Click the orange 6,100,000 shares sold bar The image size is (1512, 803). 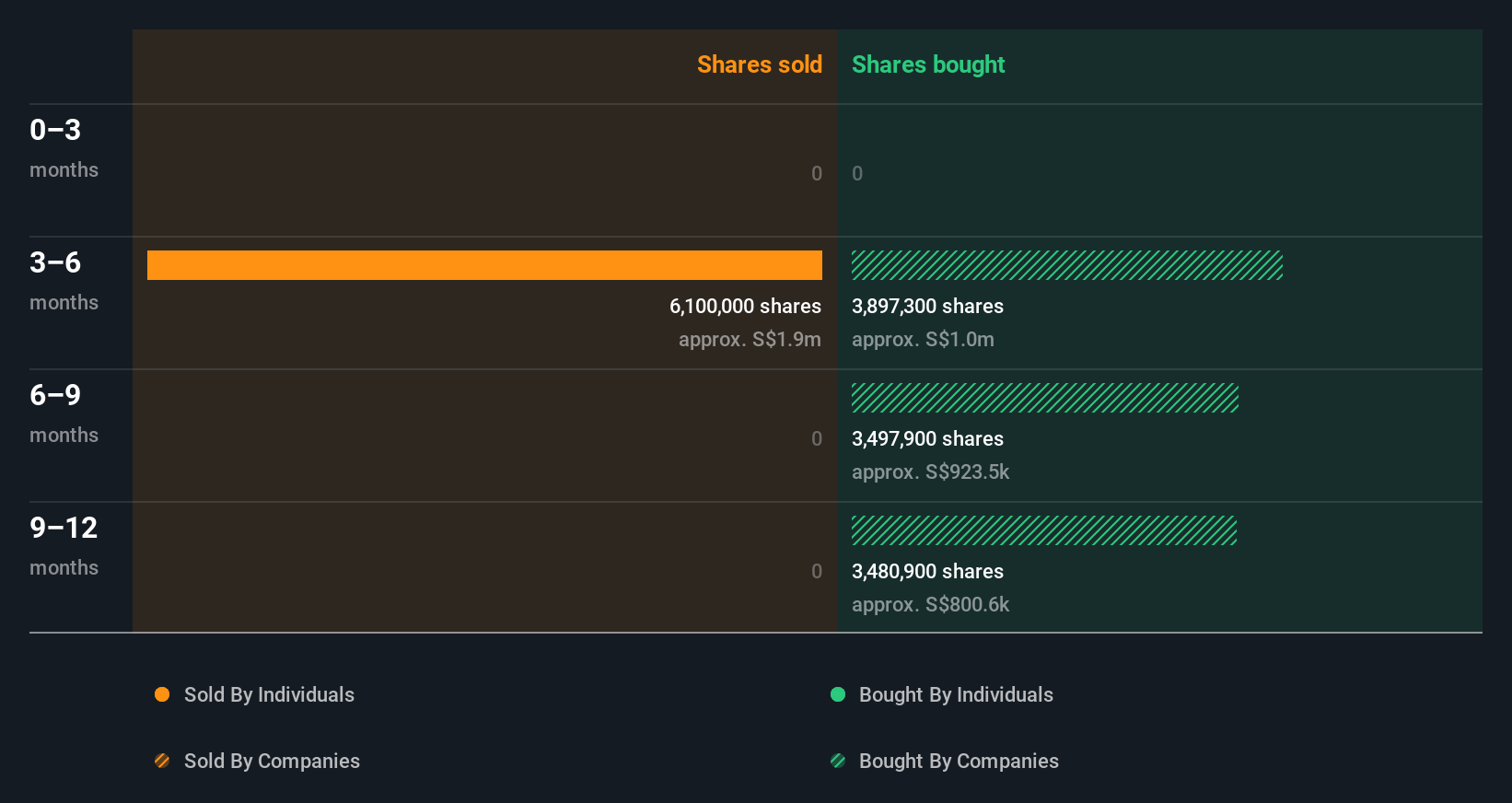[484, 265]
